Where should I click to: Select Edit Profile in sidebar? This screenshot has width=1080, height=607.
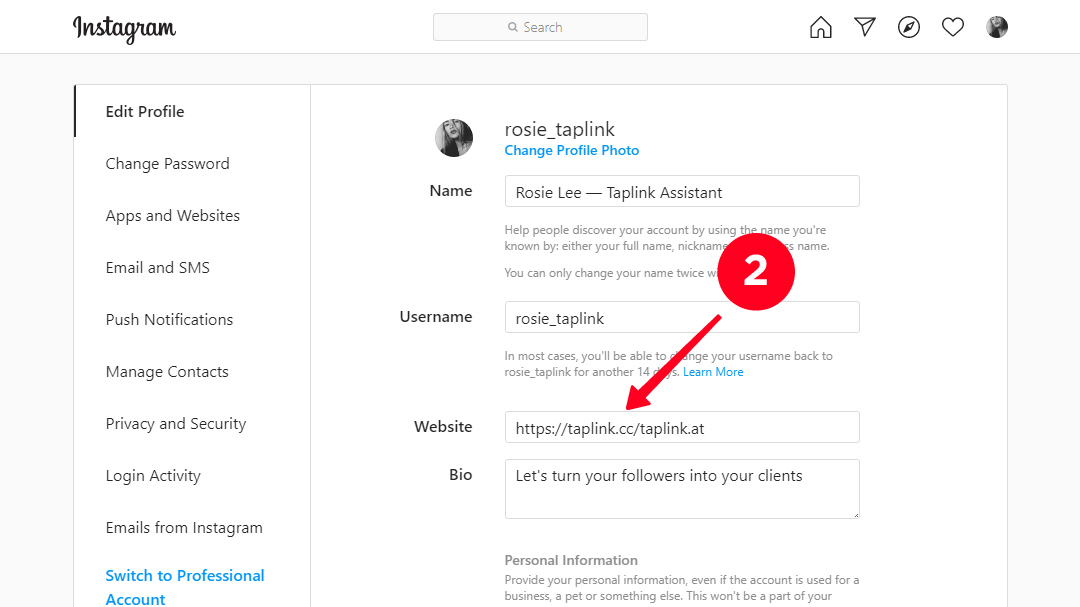click(x=145, y=112)
